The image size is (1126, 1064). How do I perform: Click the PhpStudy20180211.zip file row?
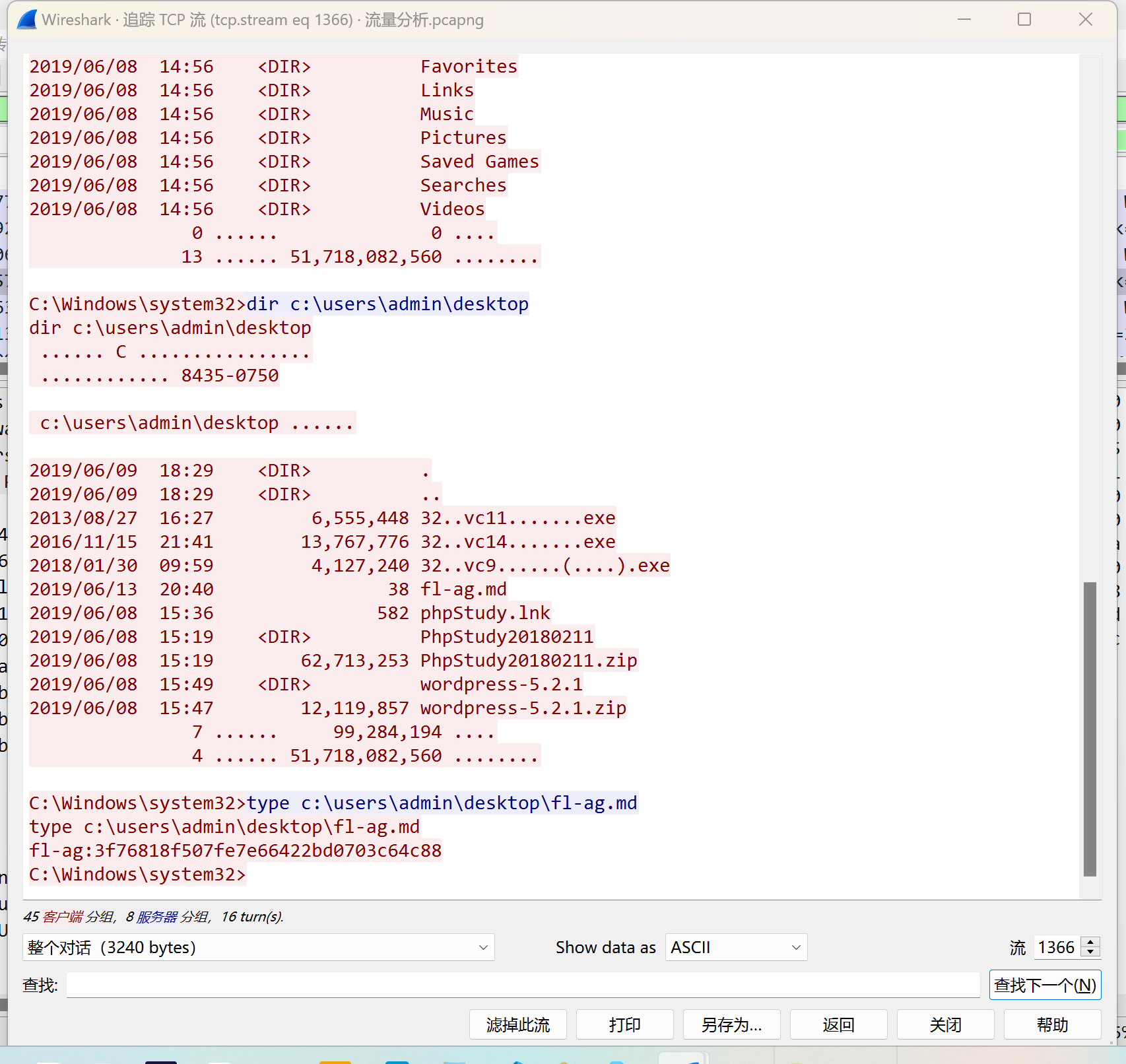pos(333,660)
